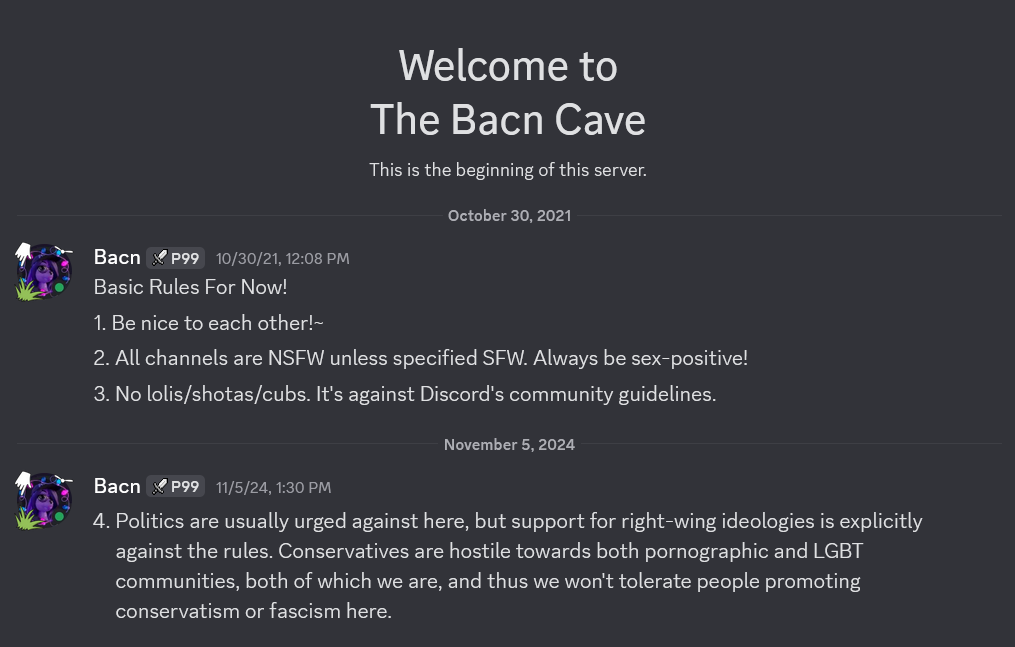1015x647 pixels.
Task: Open the Bacn username on the 11/5/24 message
Action: coord(117,486)
